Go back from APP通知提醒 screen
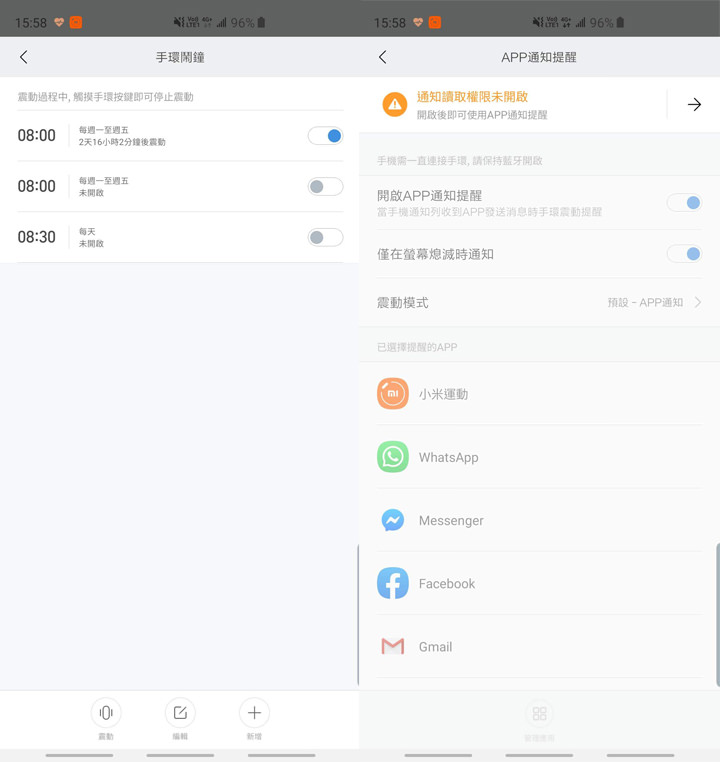 [383, 57]
